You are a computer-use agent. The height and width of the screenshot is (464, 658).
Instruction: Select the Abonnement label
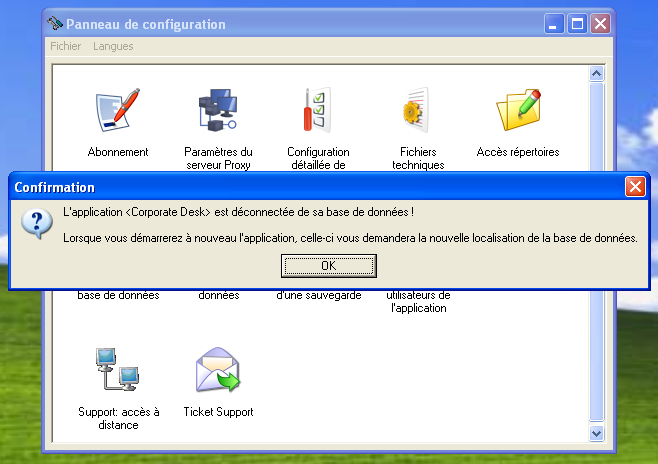click(x=118, y=152)
